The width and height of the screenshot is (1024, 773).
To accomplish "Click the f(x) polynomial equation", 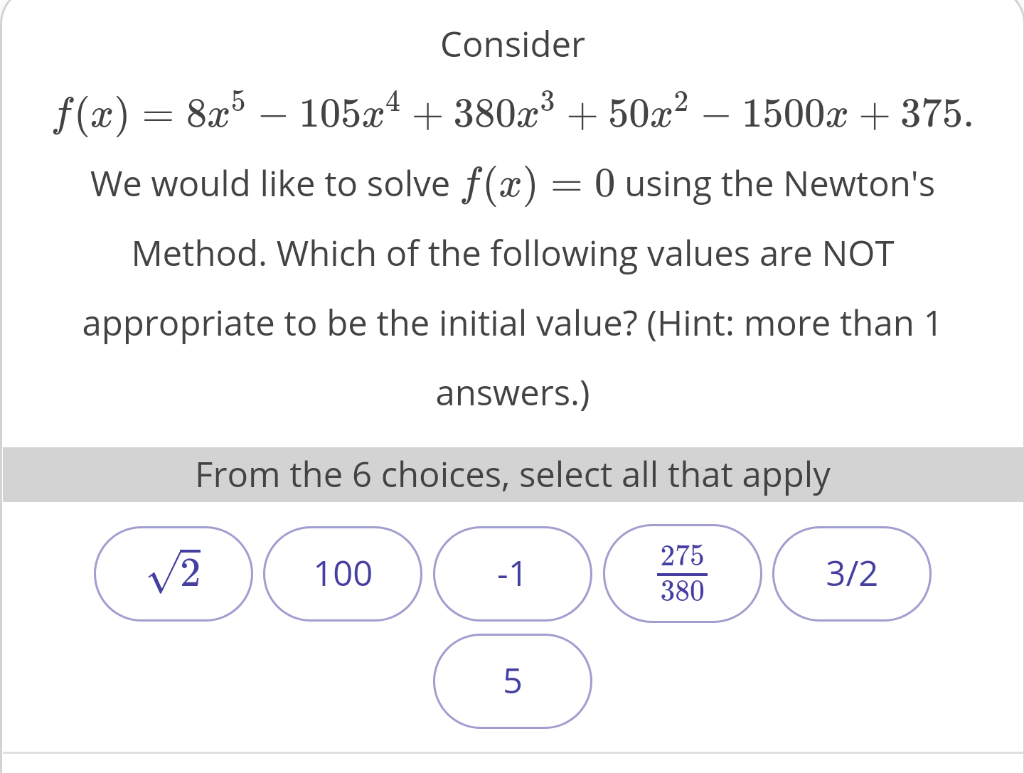I will tap(512, 113).
